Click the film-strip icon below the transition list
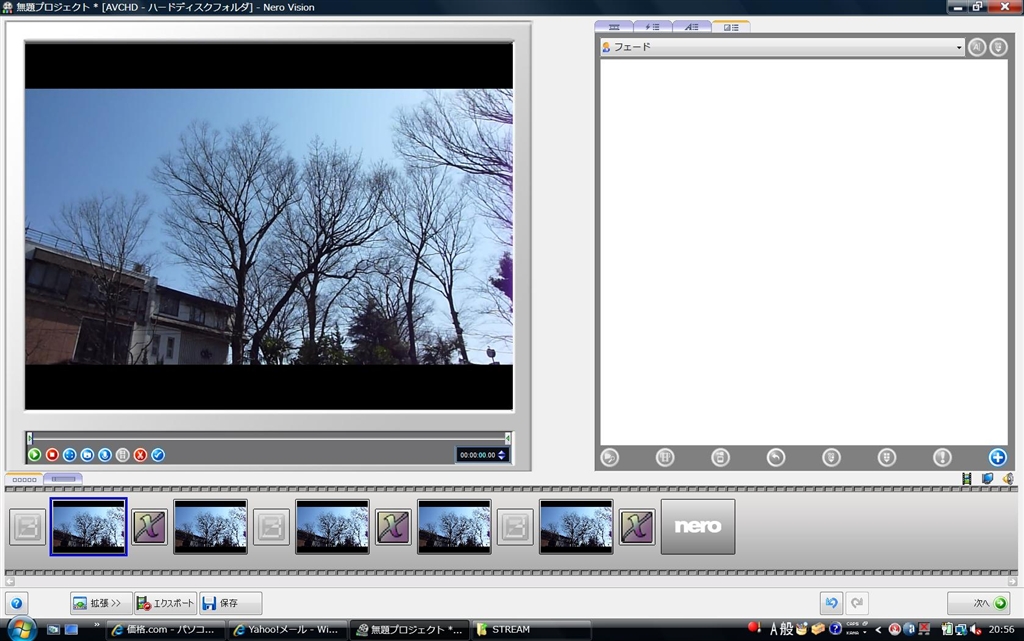 665,458
